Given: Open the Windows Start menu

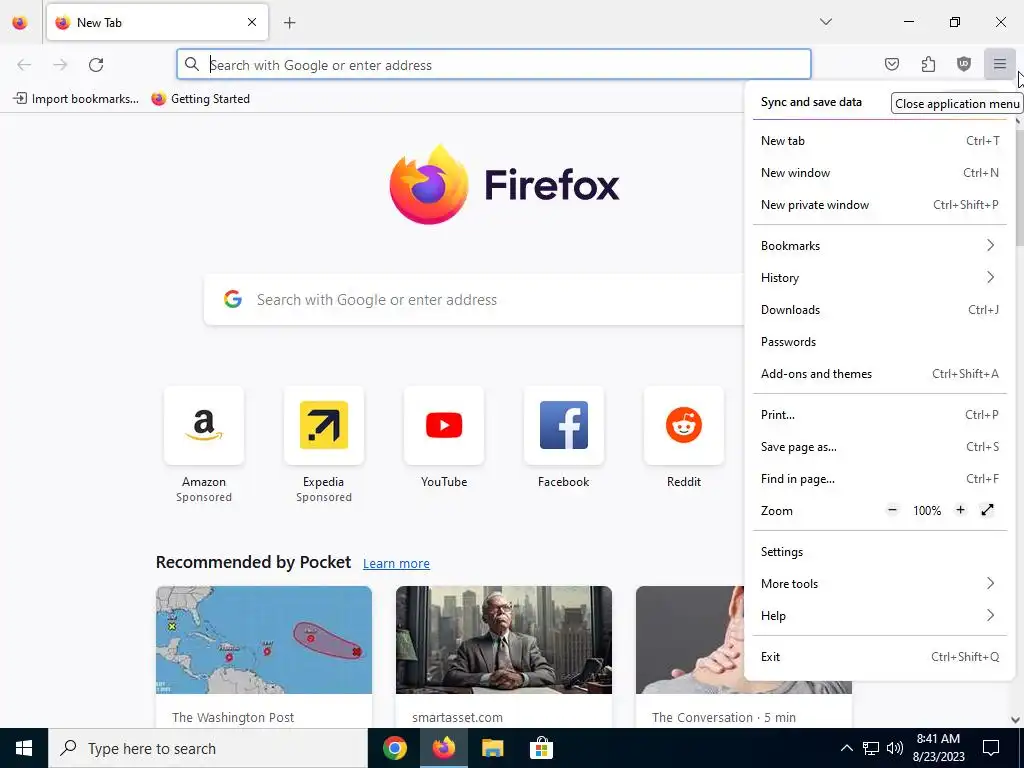Looking at the screenshot, I should coord(24,748).
